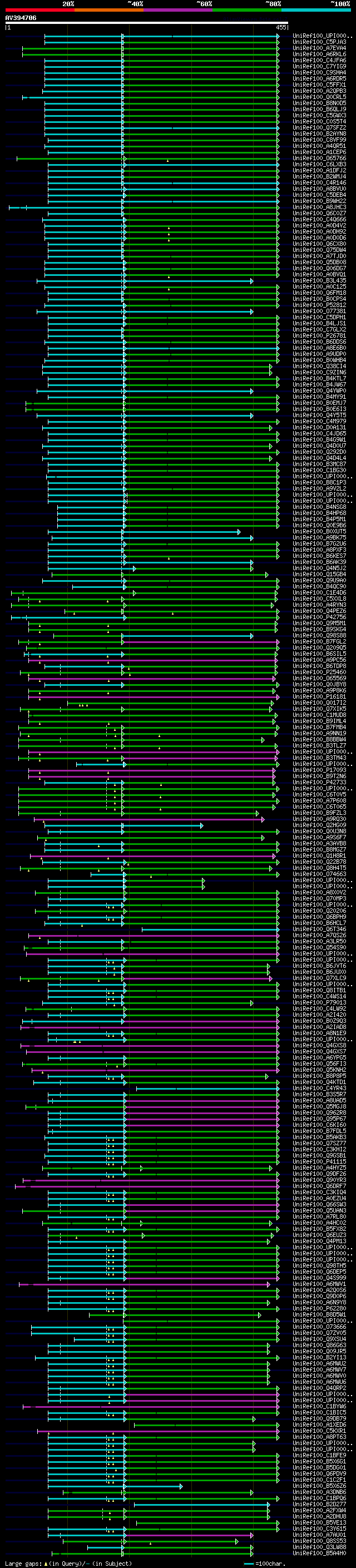This screenshot has width=356, height=1568.
Task: Open the UniRef100_A6RKL6 entry
Action: pyautogui.click(x=319, y=54)
